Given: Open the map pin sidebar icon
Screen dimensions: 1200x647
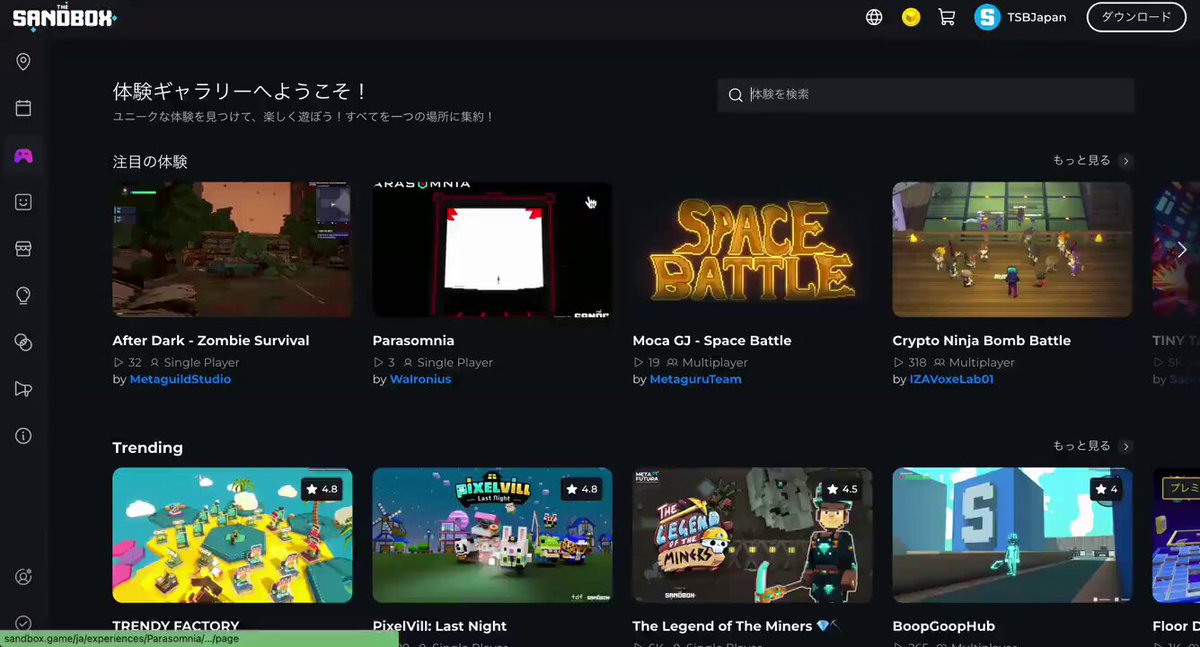Looking at the screenshot, I should (23, 62).
